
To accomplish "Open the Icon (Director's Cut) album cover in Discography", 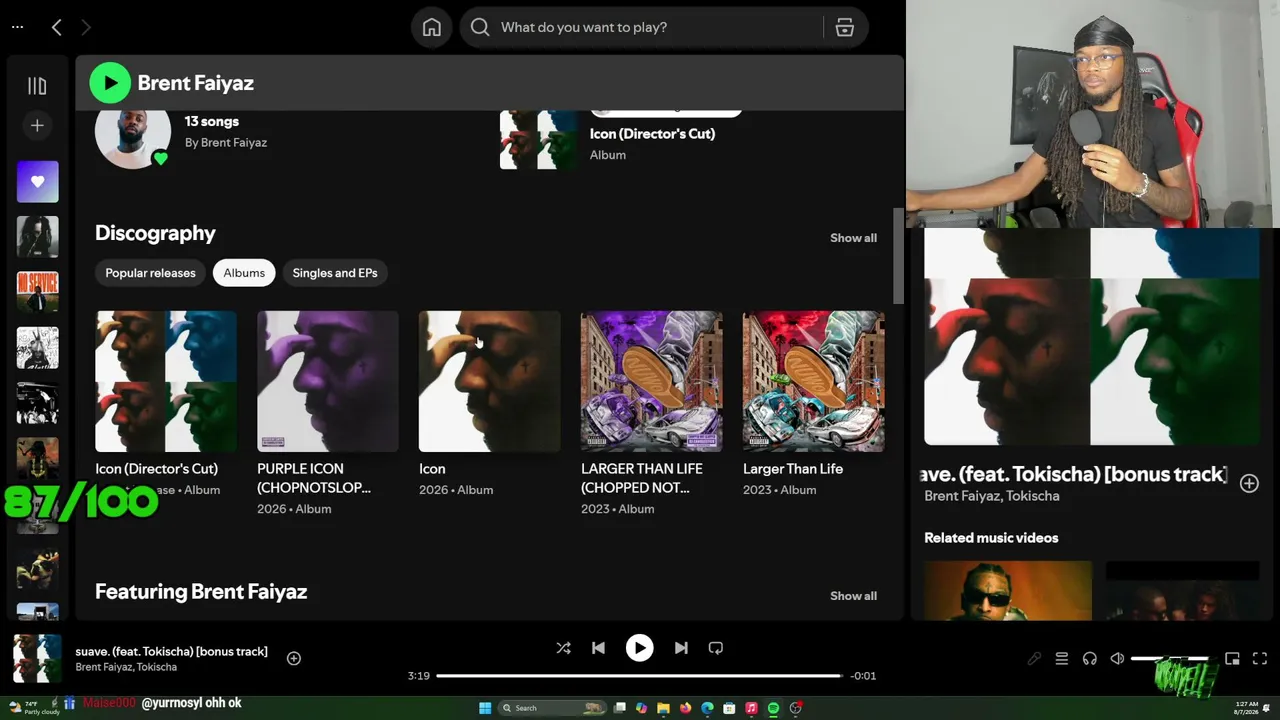I will tap(166, 381).
